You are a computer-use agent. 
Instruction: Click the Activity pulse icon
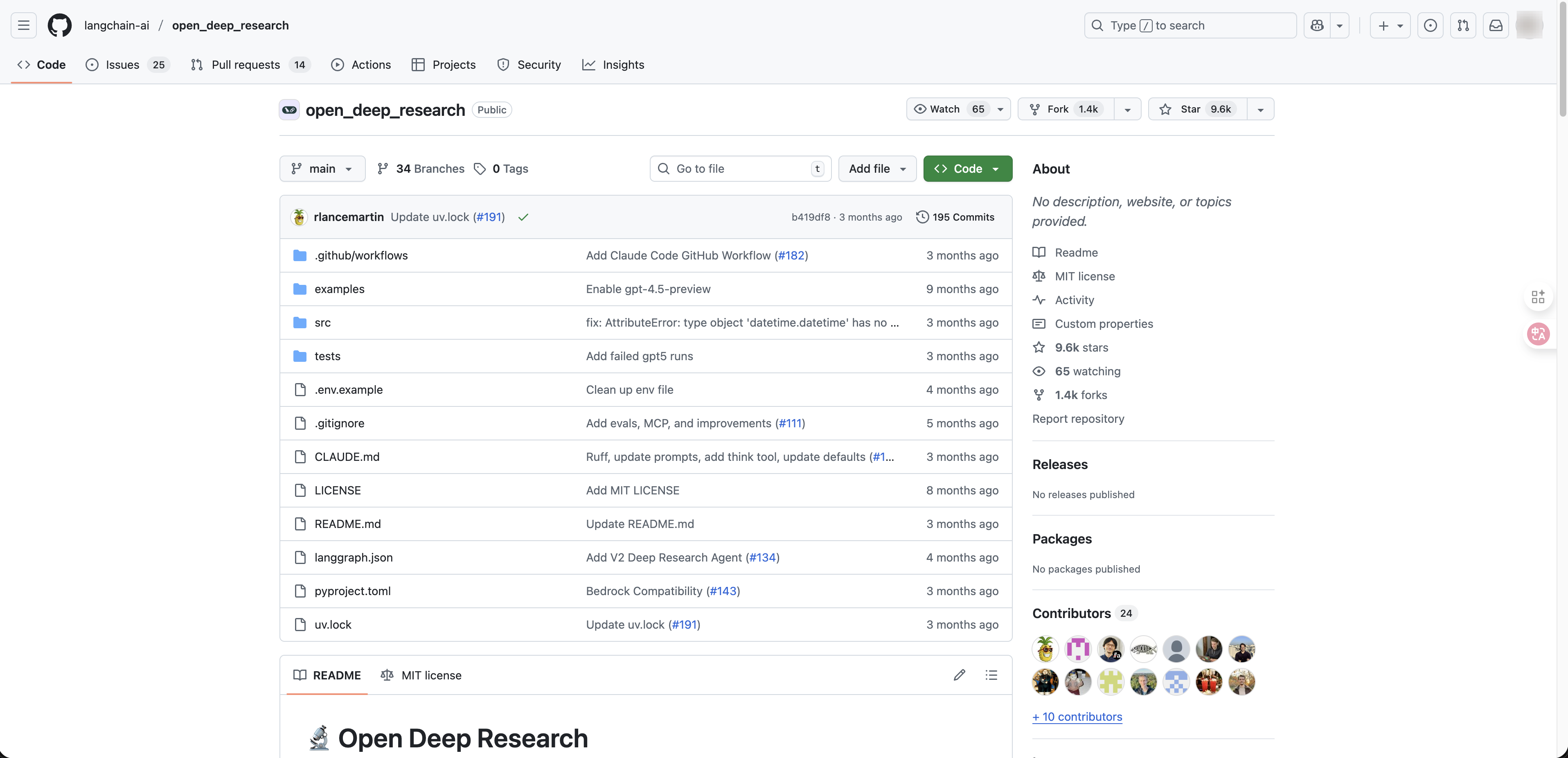pyautogui.click(x=1039, y=300)
